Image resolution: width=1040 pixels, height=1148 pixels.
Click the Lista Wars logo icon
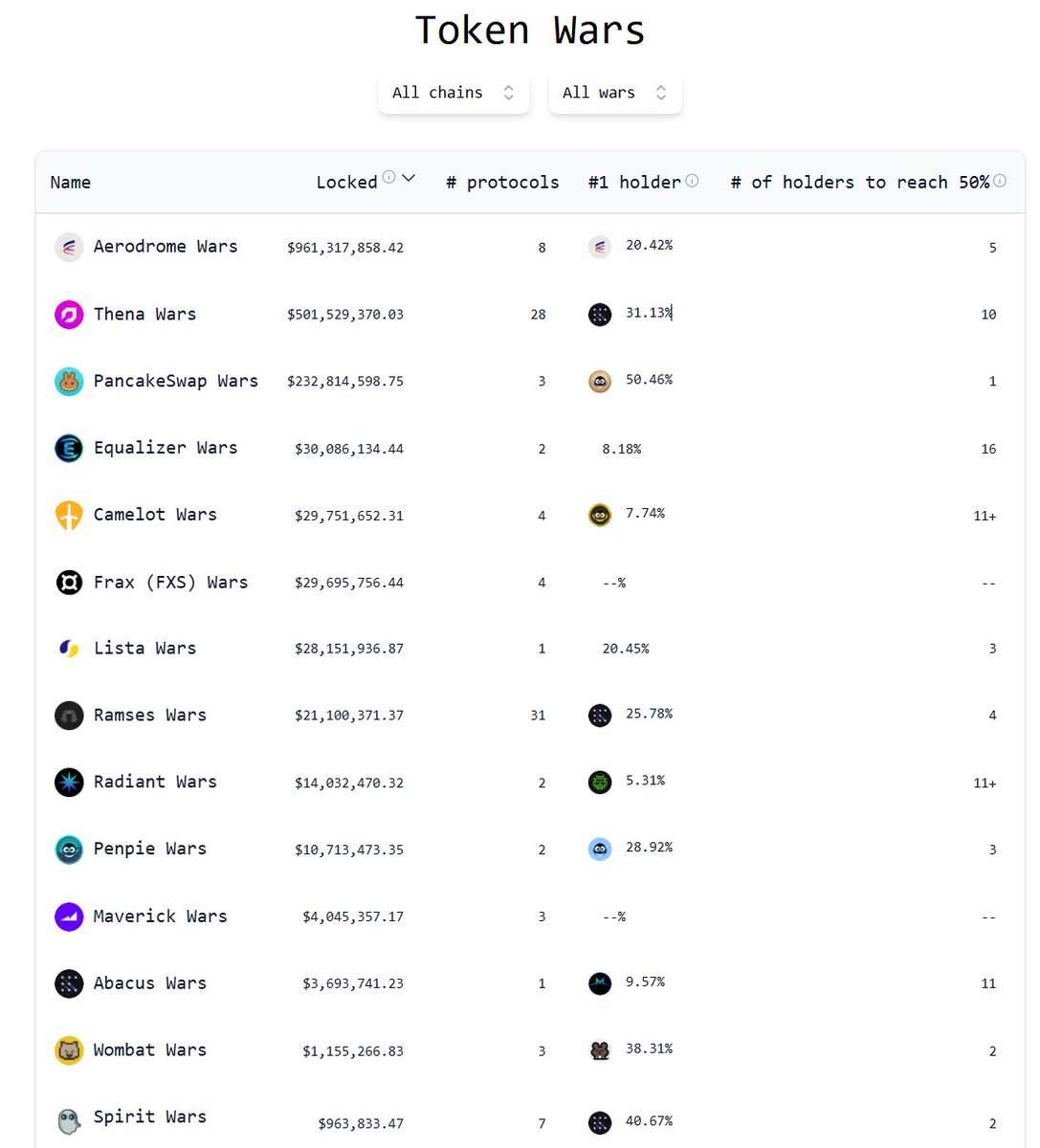[68, 648]
